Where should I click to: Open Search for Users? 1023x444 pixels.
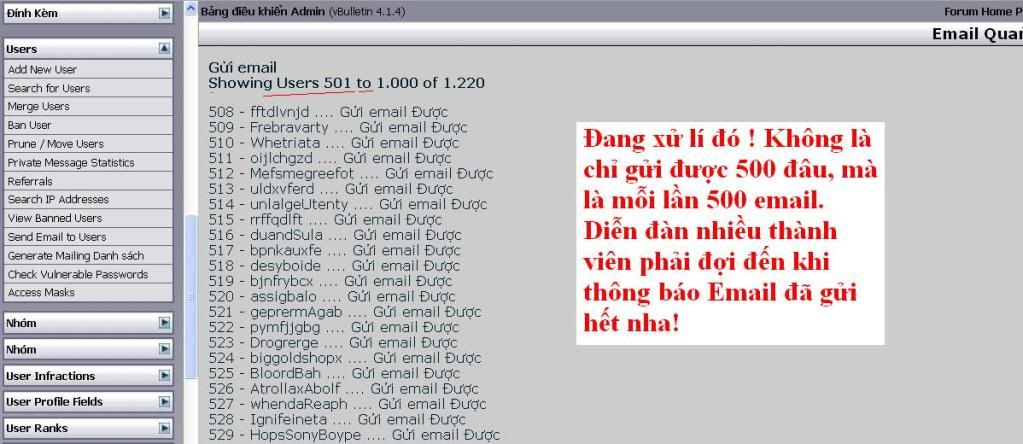pyautogui.click(x=49, y=88)
